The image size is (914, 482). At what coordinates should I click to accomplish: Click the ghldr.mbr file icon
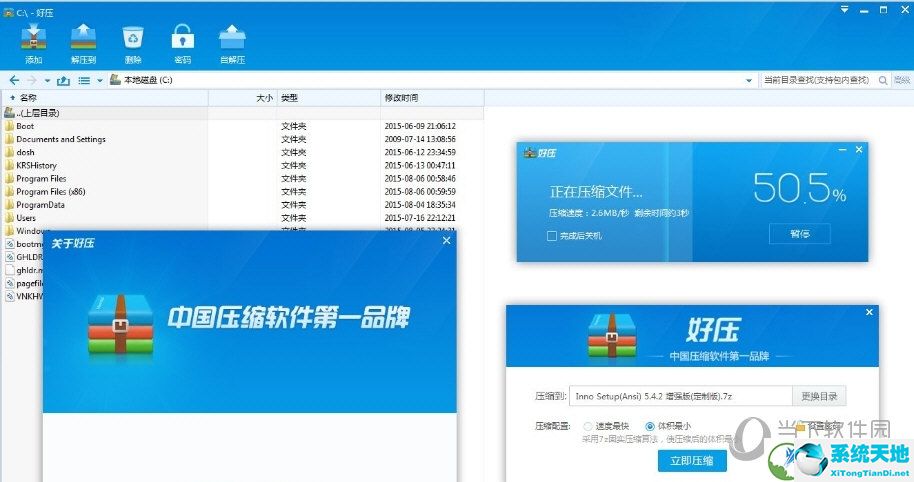pos(9,270)
